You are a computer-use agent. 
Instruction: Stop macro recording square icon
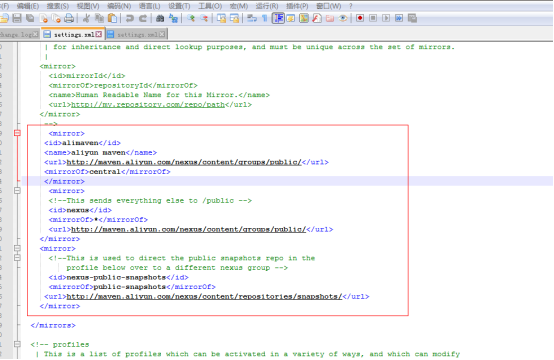pyautogui.click(x=373, y=18)
